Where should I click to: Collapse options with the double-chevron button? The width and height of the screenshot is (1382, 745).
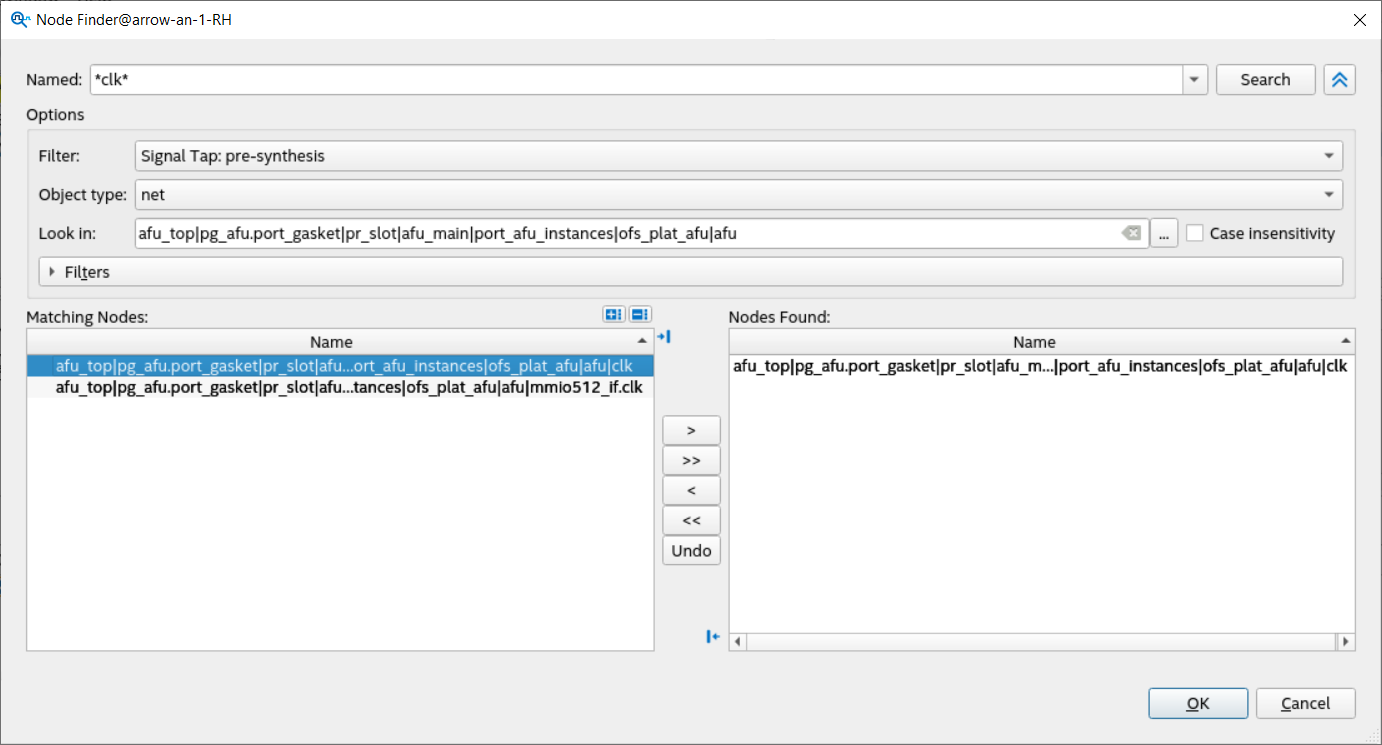pyautogui.click(x=1339, y=80)
